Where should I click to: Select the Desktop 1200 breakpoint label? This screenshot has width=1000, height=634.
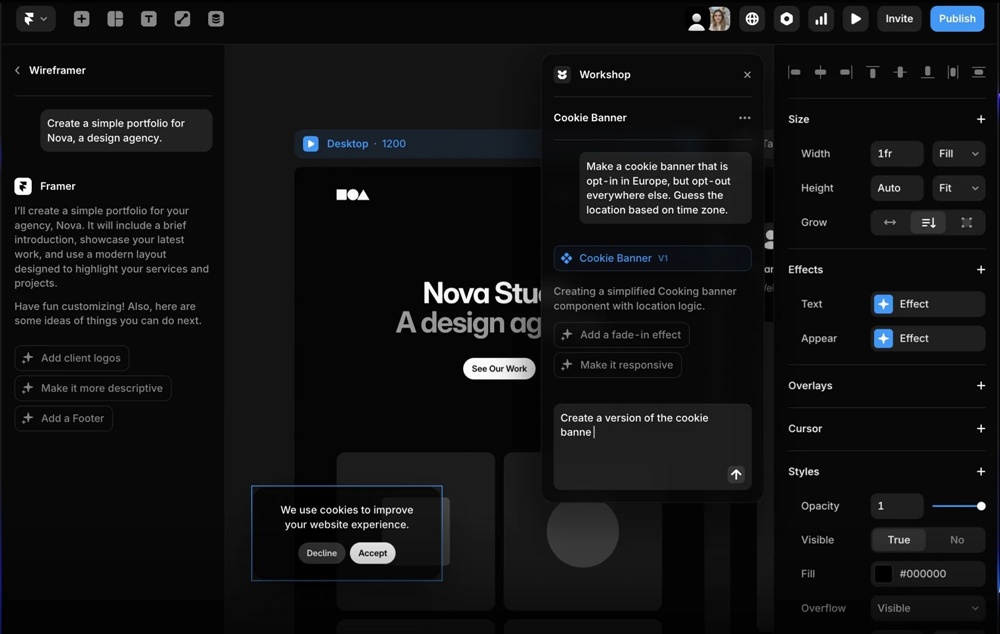point(366,144)
